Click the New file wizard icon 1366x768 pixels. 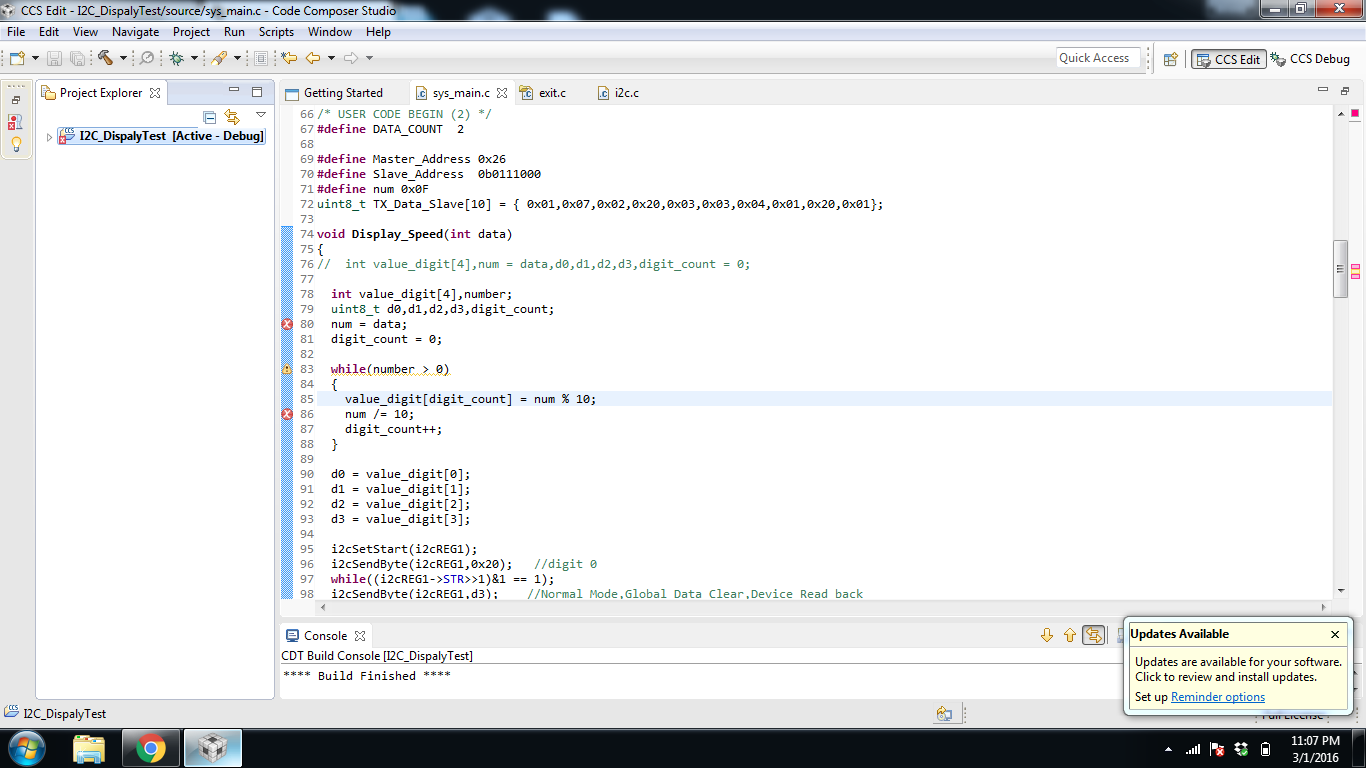[17, 58]
